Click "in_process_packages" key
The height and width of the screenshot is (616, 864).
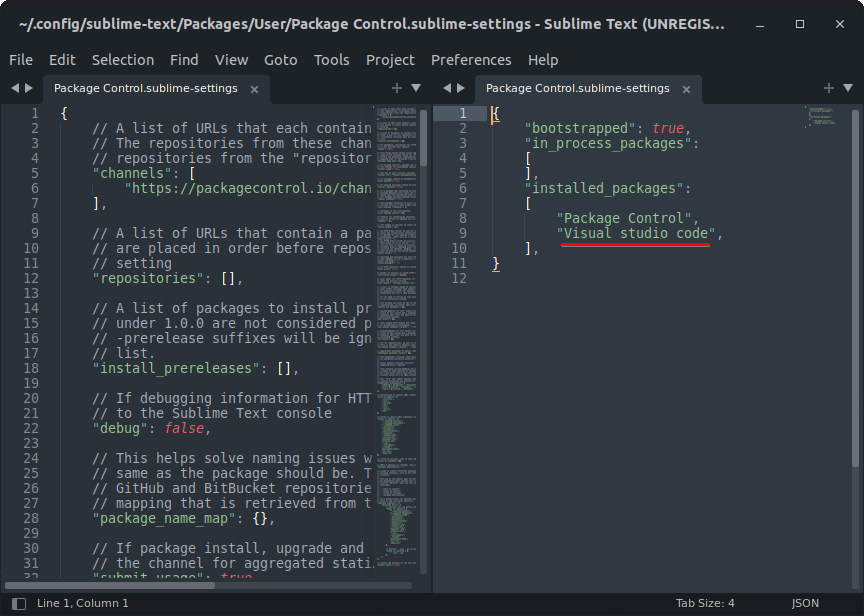(609, 143)
